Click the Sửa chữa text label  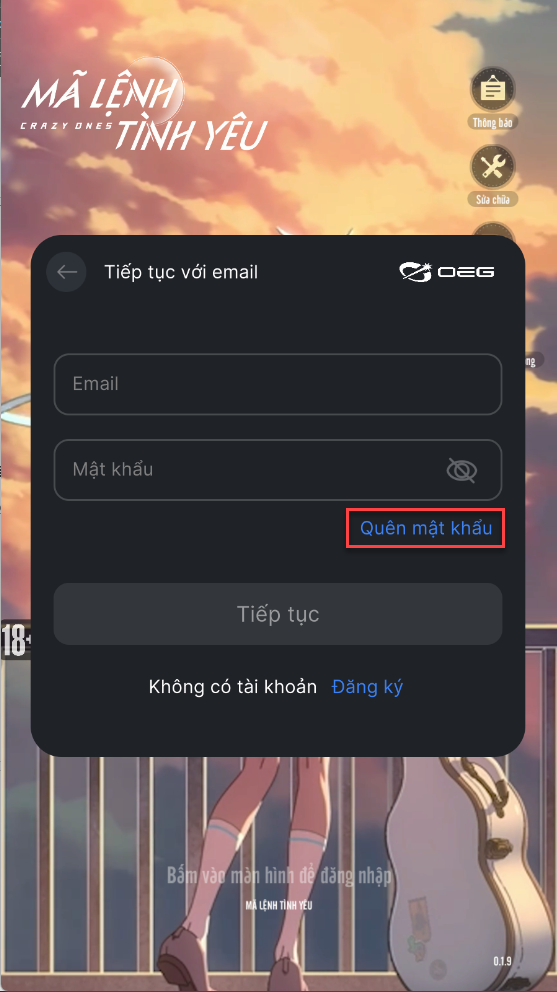pyautogui.click(x=493, y=200)
